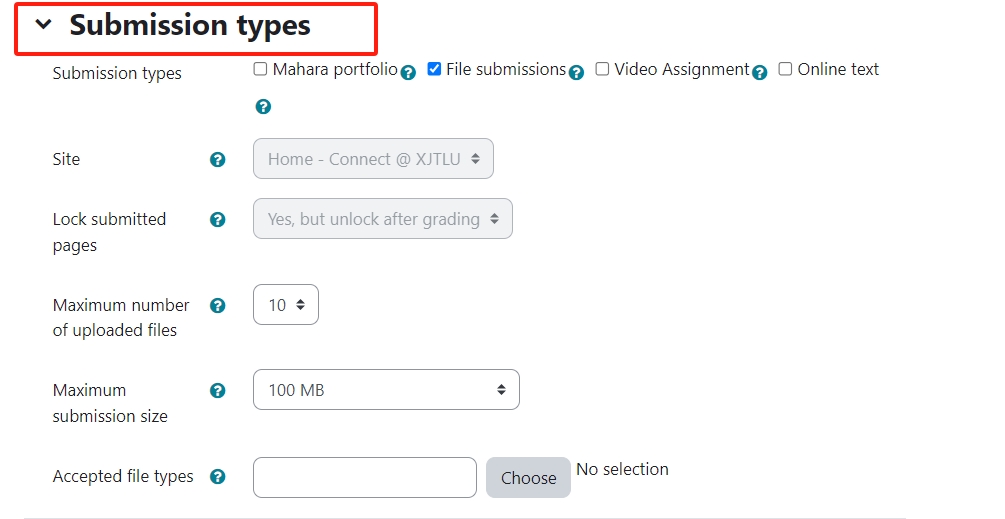
Task: Show help for Accepted file types
Action: point(218,477)
